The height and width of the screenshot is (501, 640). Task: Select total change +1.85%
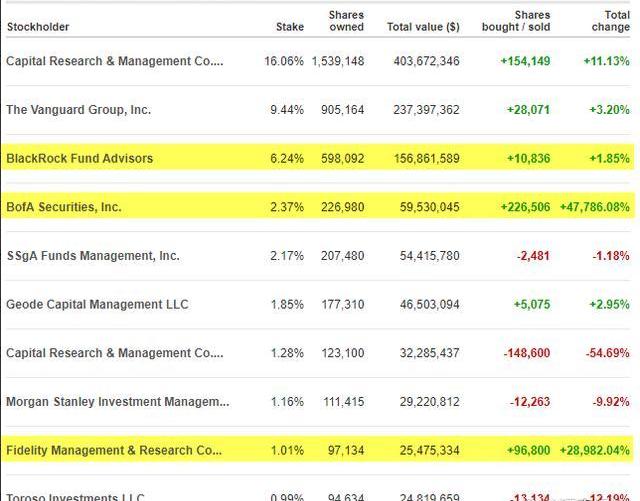coord(609,158)
